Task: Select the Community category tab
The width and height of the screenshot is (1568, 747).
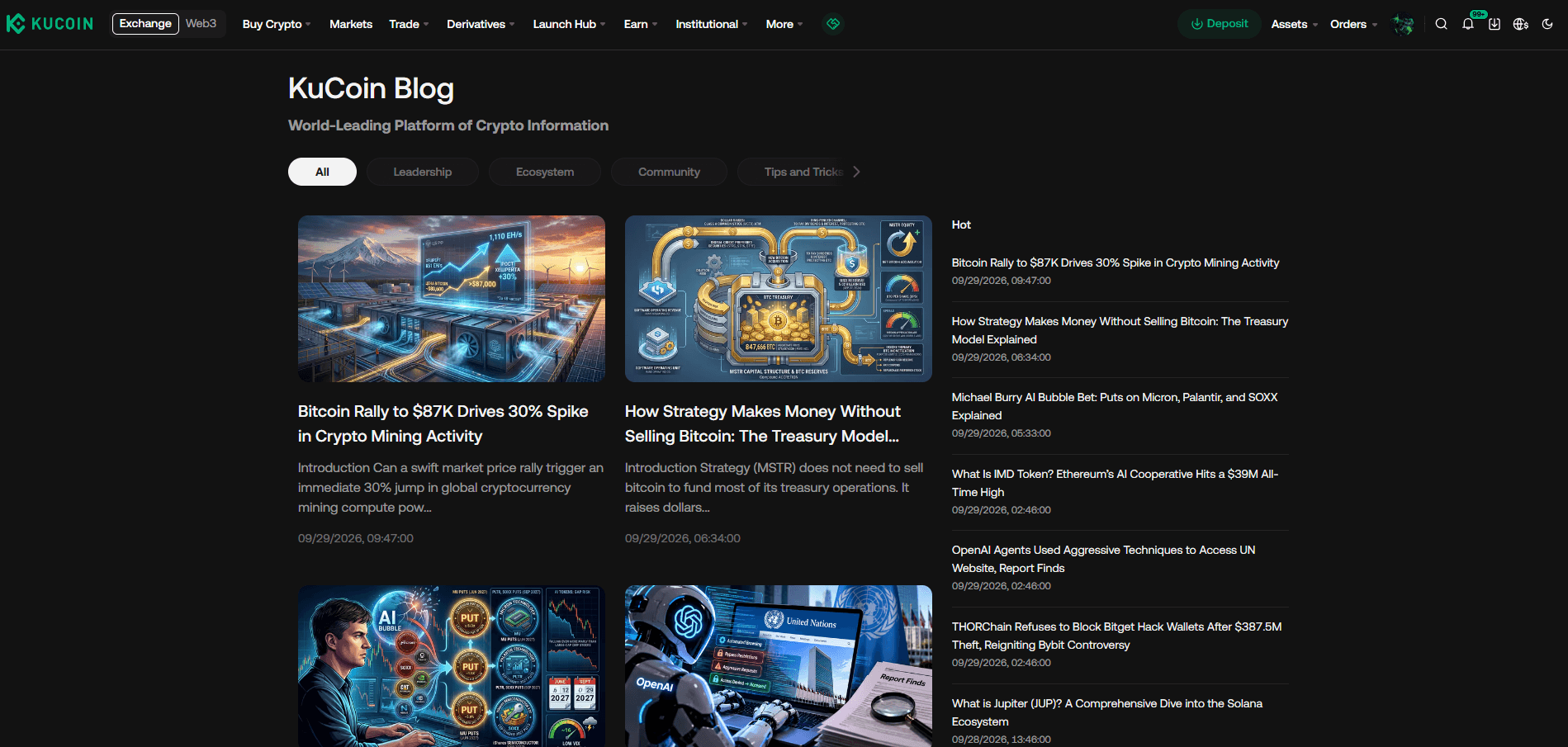Action: (x=669, y=172)
